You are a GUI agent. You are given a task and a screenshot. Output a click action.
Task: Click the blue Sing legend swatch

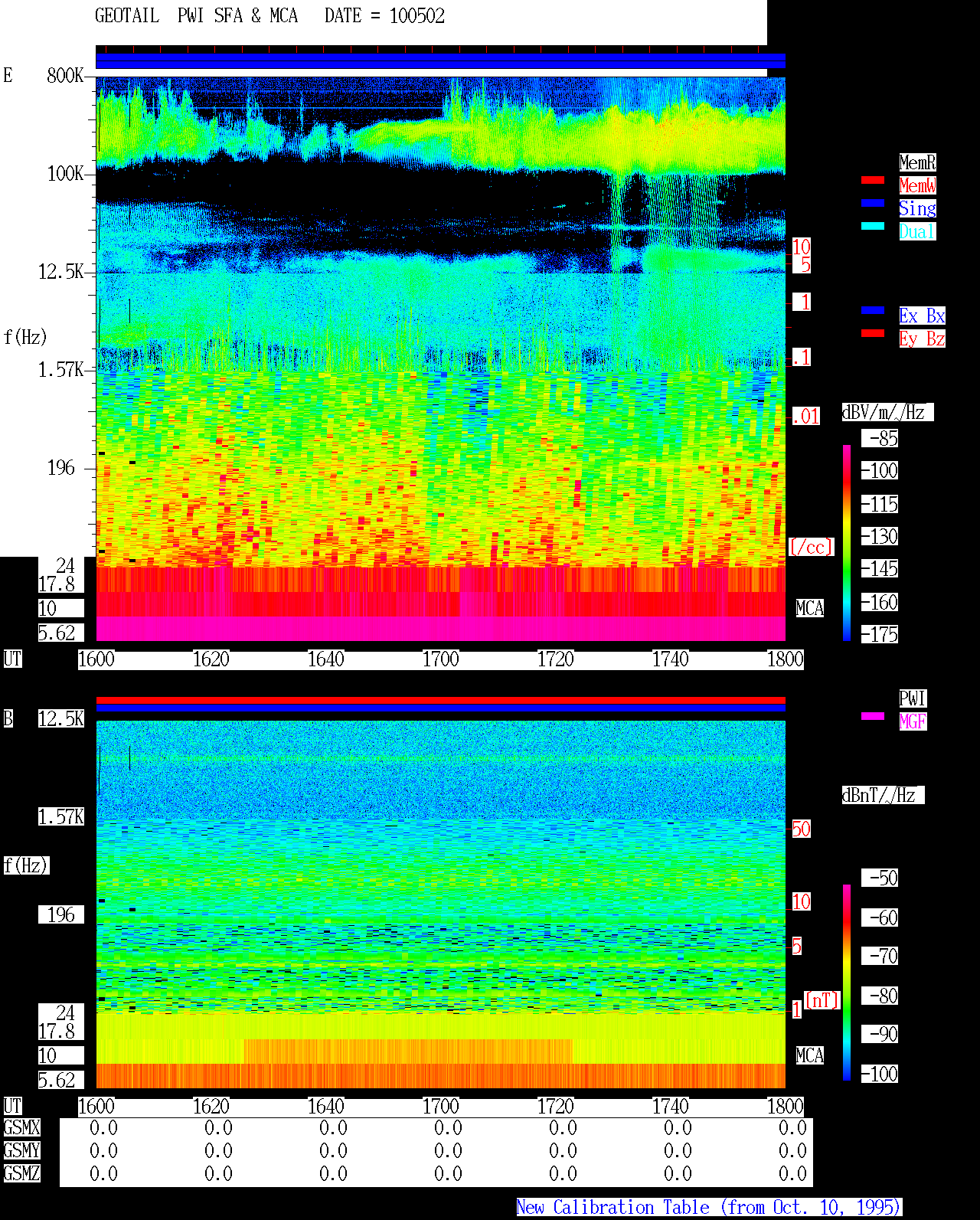pyautogui.click(x=873, y=203)
